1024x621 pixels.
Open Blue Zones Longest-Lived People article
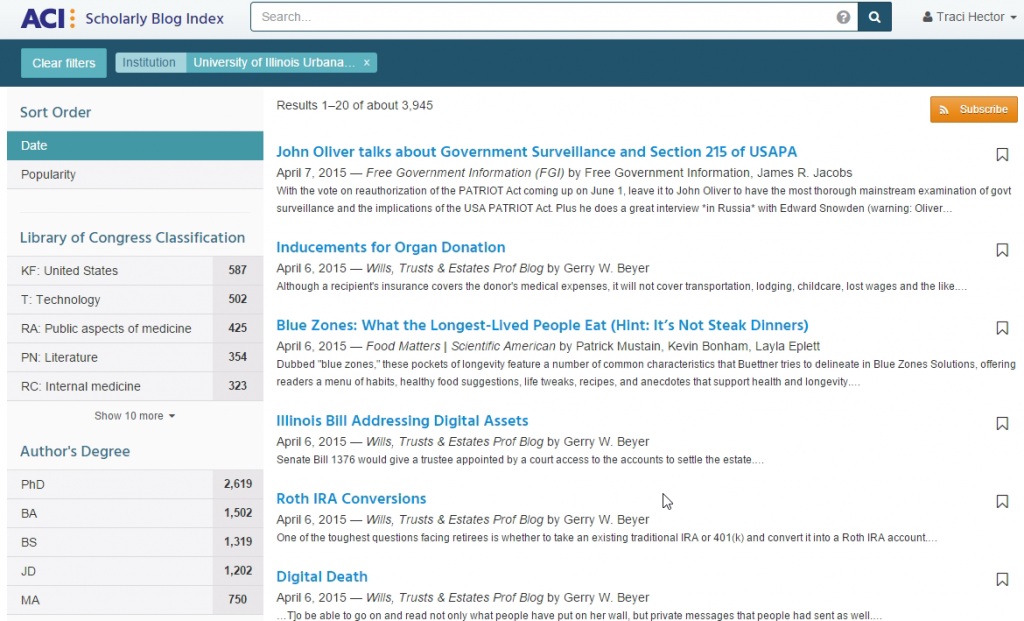pos(542,325)
